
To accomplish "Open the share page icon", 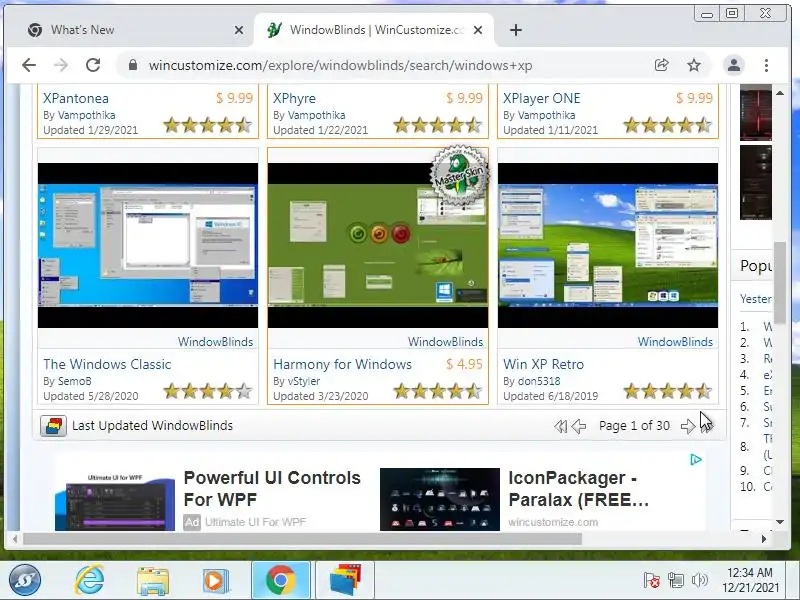I will 662,65.
